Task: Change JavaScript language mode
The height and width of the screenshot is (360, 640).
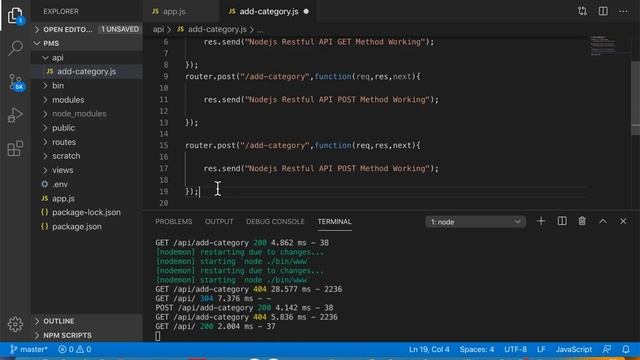Action: point(573,349)
